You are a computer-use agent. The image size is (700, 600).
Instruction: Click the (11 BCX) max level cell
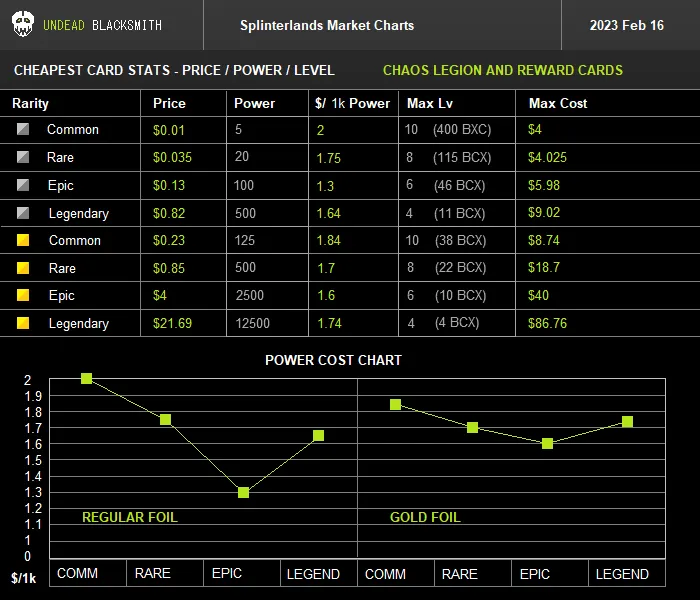pyautogui.click(x=459, y=213)
